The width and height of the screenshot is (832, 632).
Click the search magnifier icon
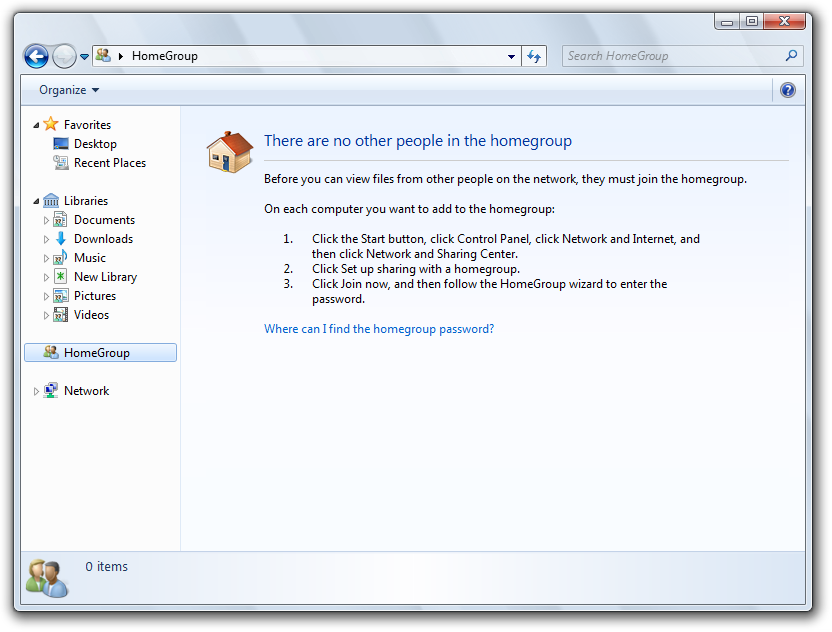point(791,56)
